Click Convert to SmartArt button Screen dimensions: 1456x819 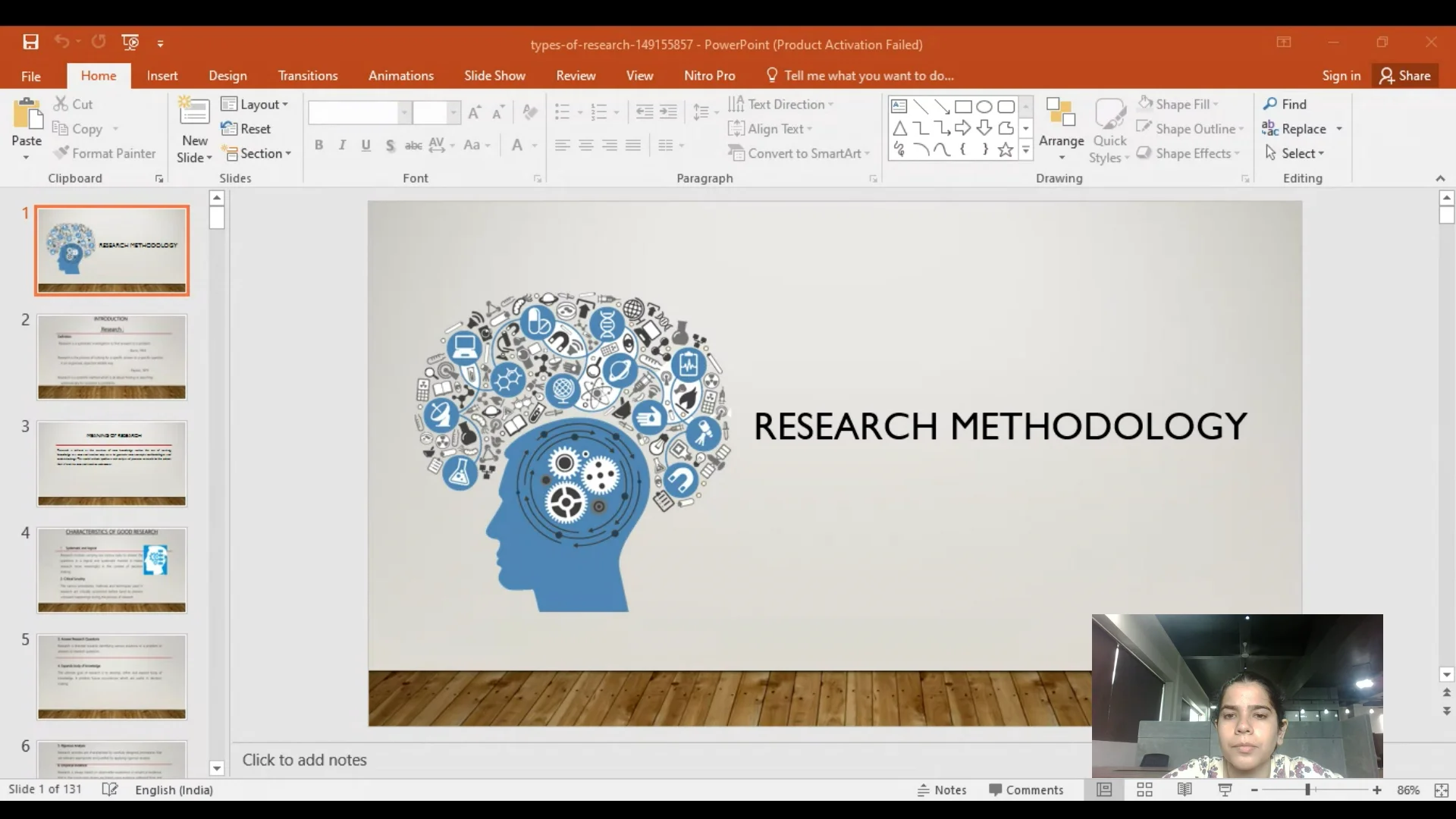click(x=799, y=153)
